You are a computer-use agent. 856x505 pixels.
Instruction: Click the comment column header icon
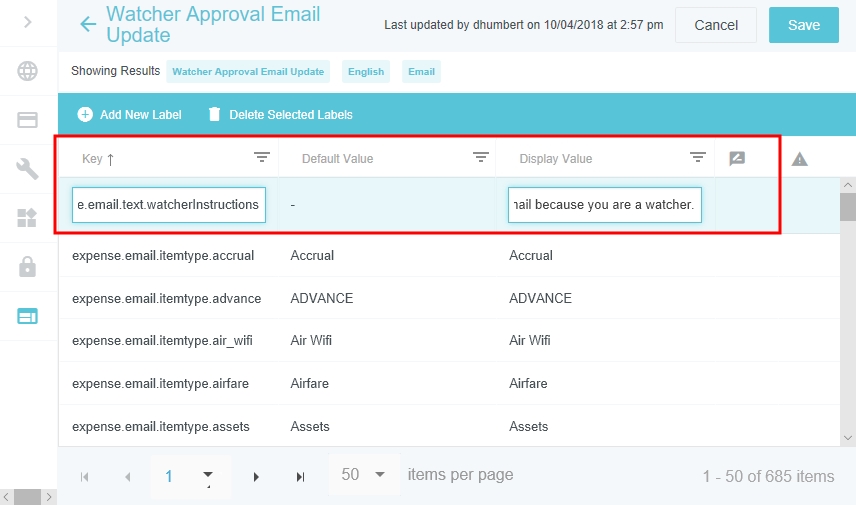tap(737, 158)
